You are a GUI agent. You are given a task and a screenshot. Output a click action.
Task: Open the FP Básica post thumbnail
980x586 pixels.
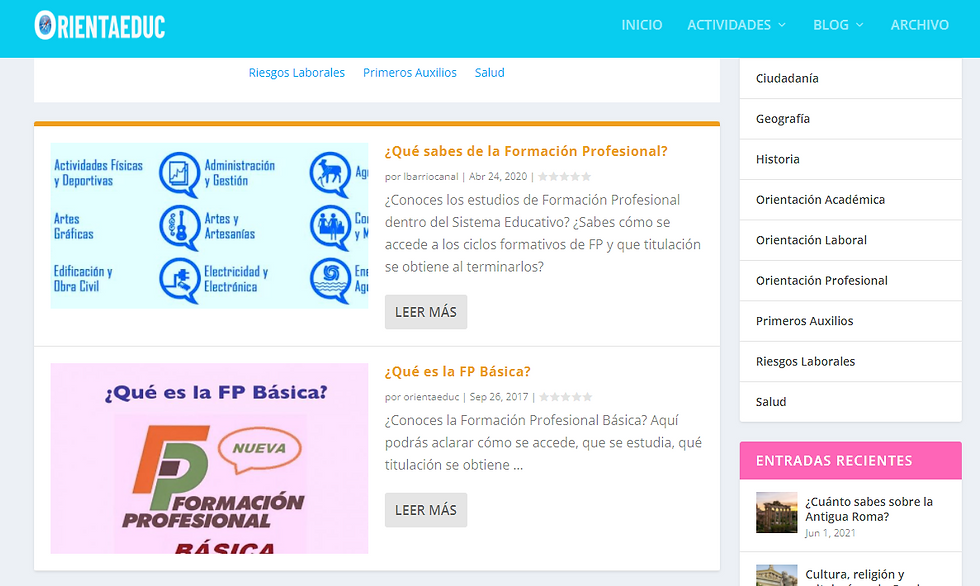[x=209, y=459]
